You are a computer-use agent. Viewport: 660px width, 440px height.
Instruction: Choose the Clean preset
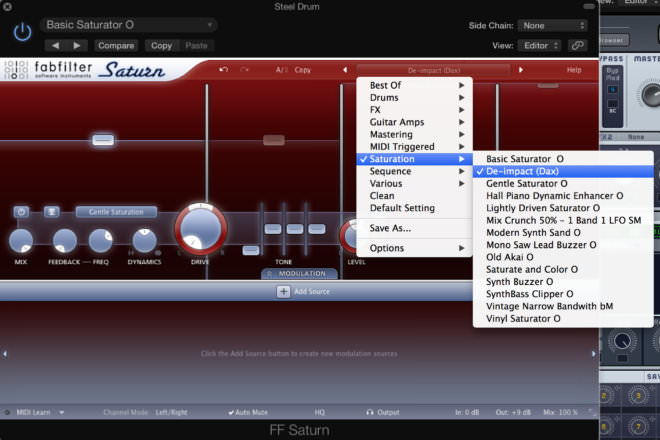coord(415,196)
